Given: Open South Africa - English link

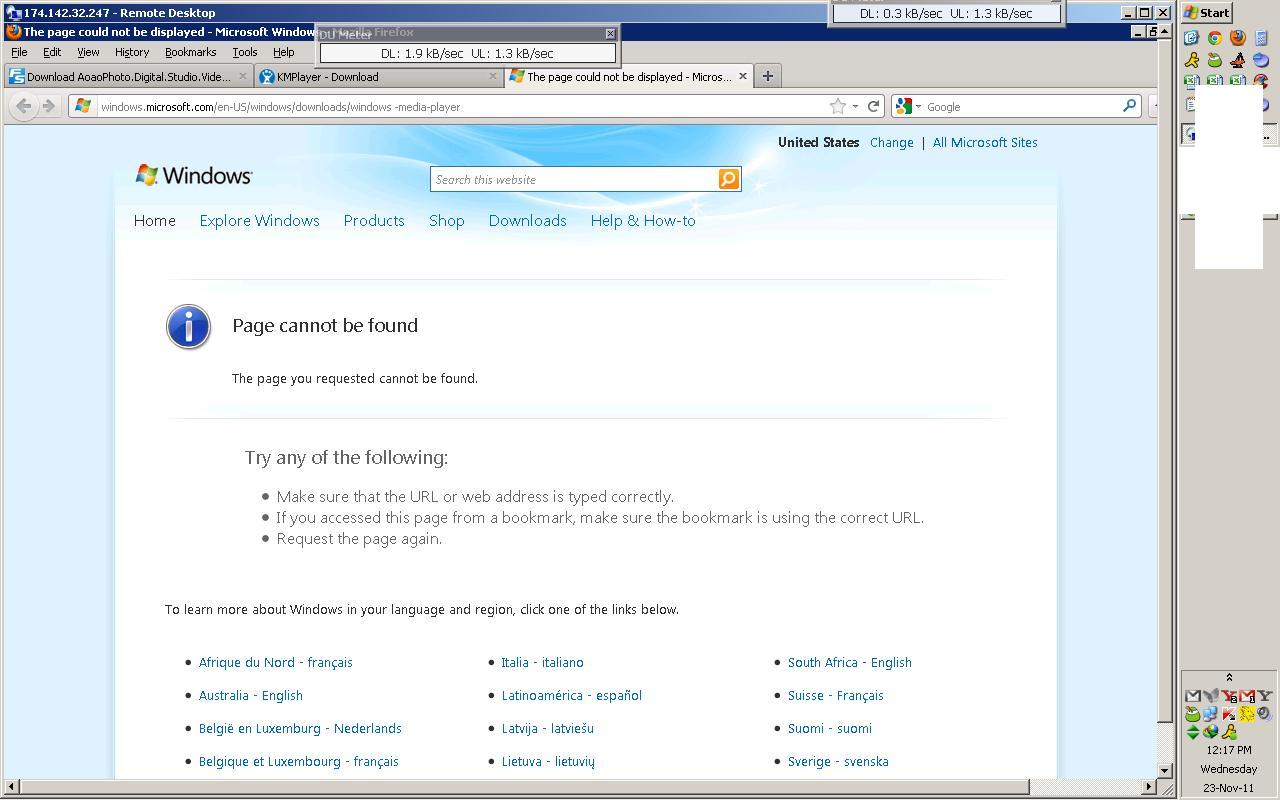Looking at the screenshot, I should [849, 662].
